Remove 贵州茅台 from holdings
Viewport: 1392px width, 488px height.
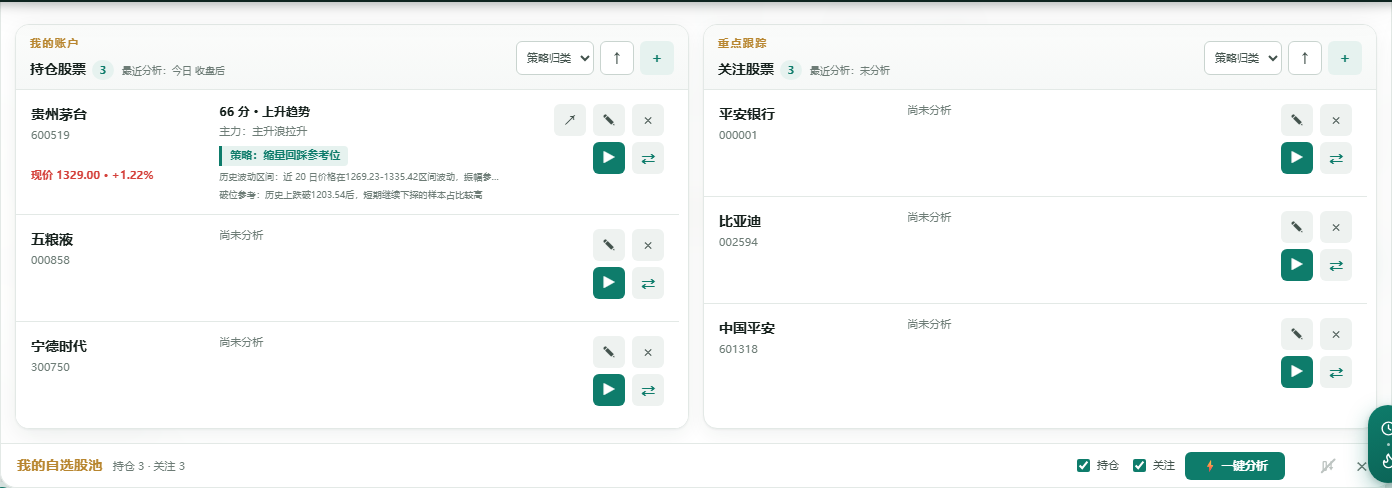(648, 120)
